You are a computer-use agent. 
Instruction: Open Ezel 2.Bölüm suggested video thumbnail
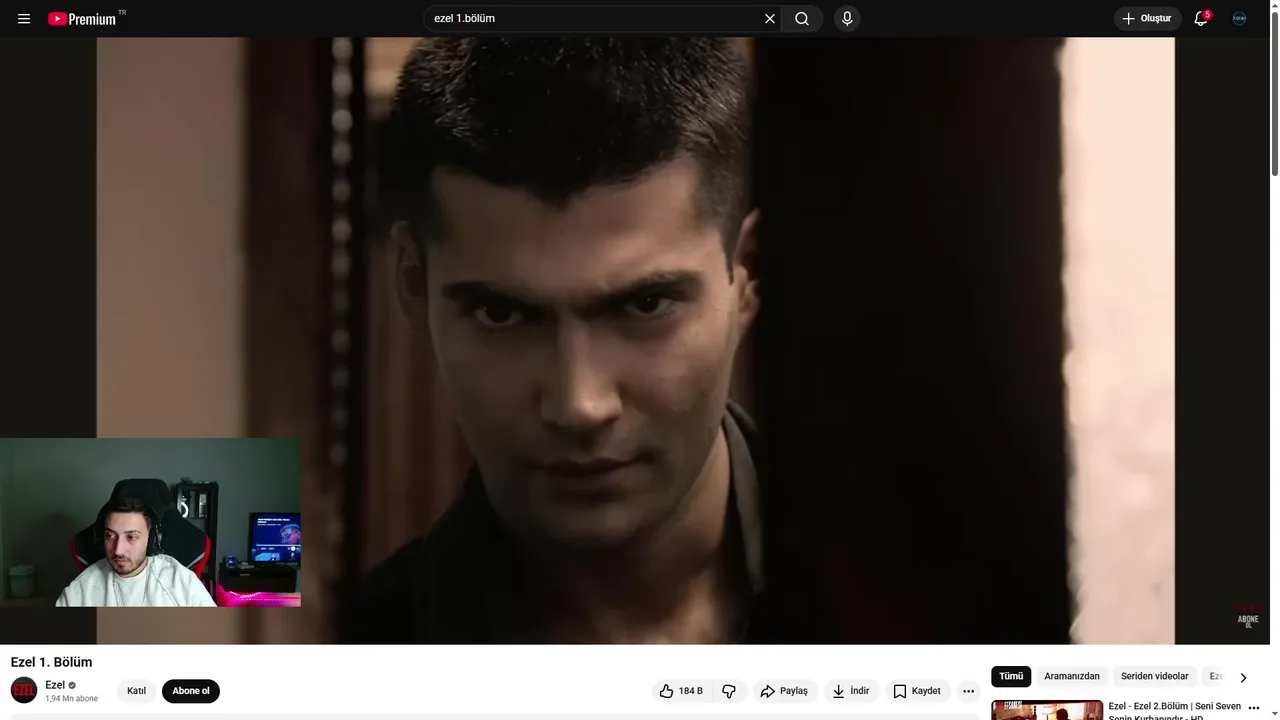click(x=1047, y=710)
